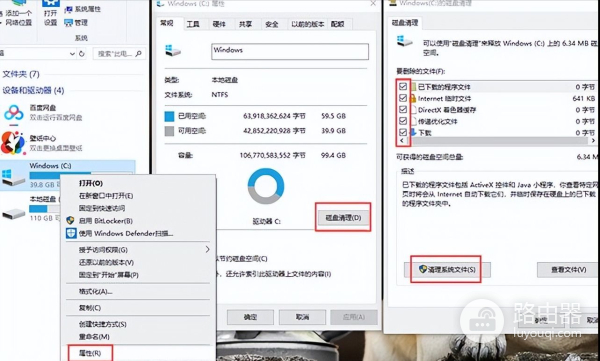The height and width of the screenshot is (361, 600).
Task: Choose 打开(O) from context menu
Action: point(91,183)
